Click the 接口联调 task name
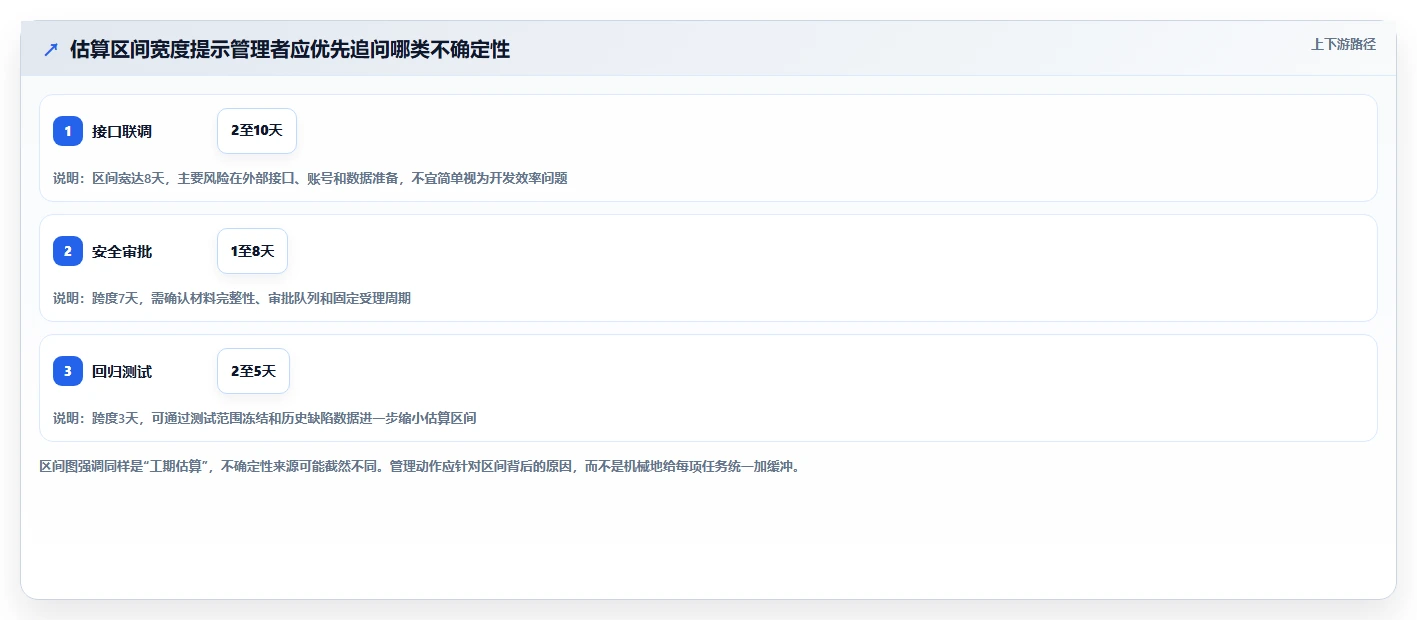1417x620 pixels. [122, 131]
